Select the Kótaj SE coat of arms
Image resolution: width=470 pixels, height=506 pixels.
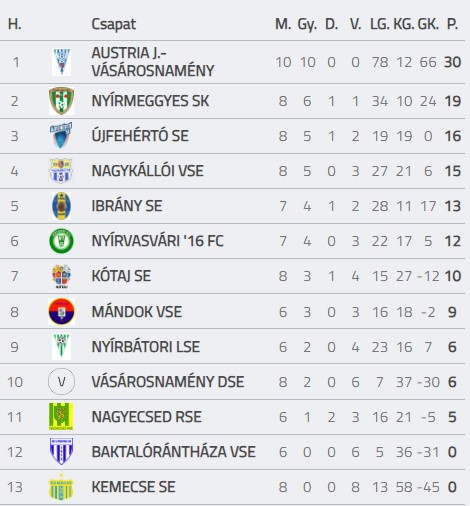61,276
